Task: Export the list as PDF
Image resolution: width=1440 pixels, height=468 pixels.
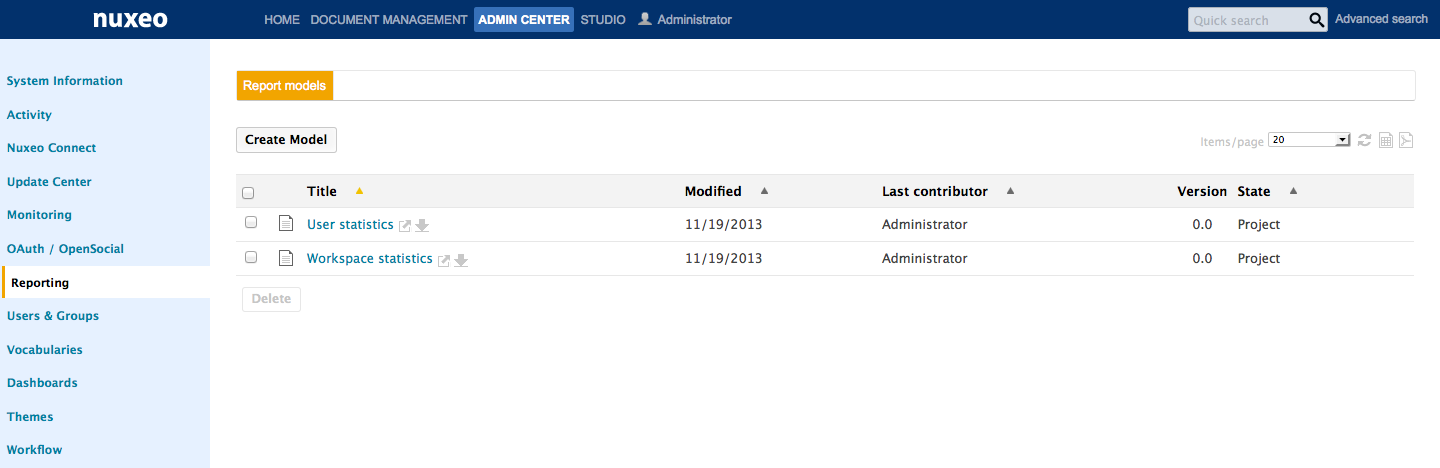Action: [x=1405, y=141]
